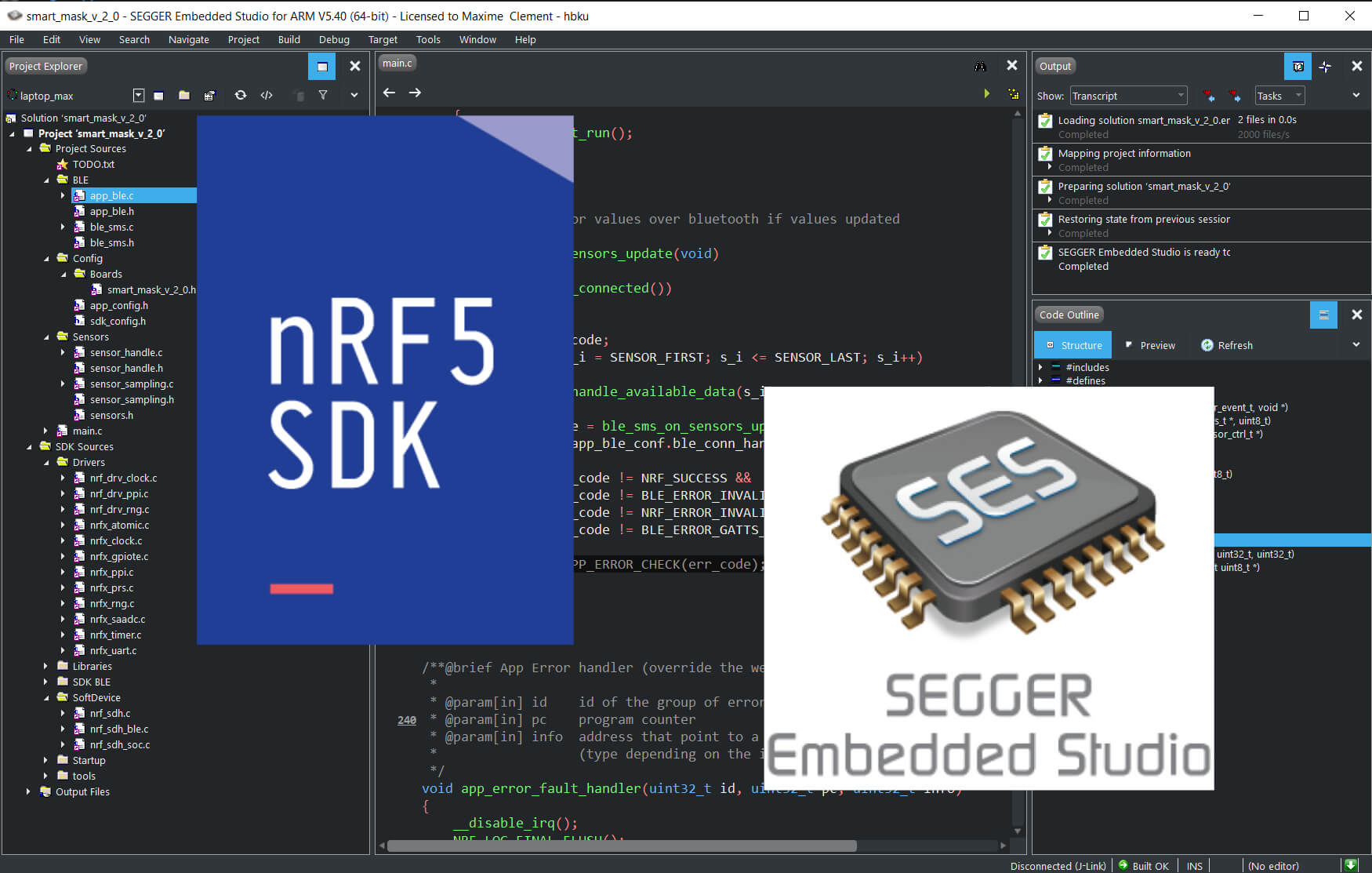
Task: Collapse the SDK Sources folder
Action: (29, 447)
